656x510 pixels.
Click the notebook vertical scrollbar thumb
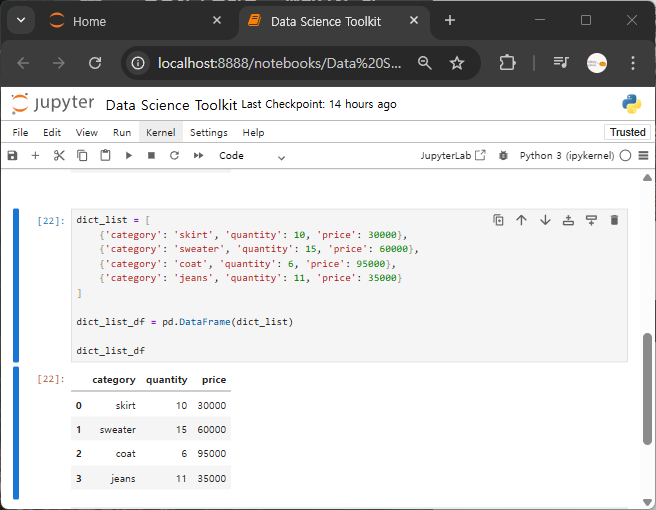click(647, 389)
